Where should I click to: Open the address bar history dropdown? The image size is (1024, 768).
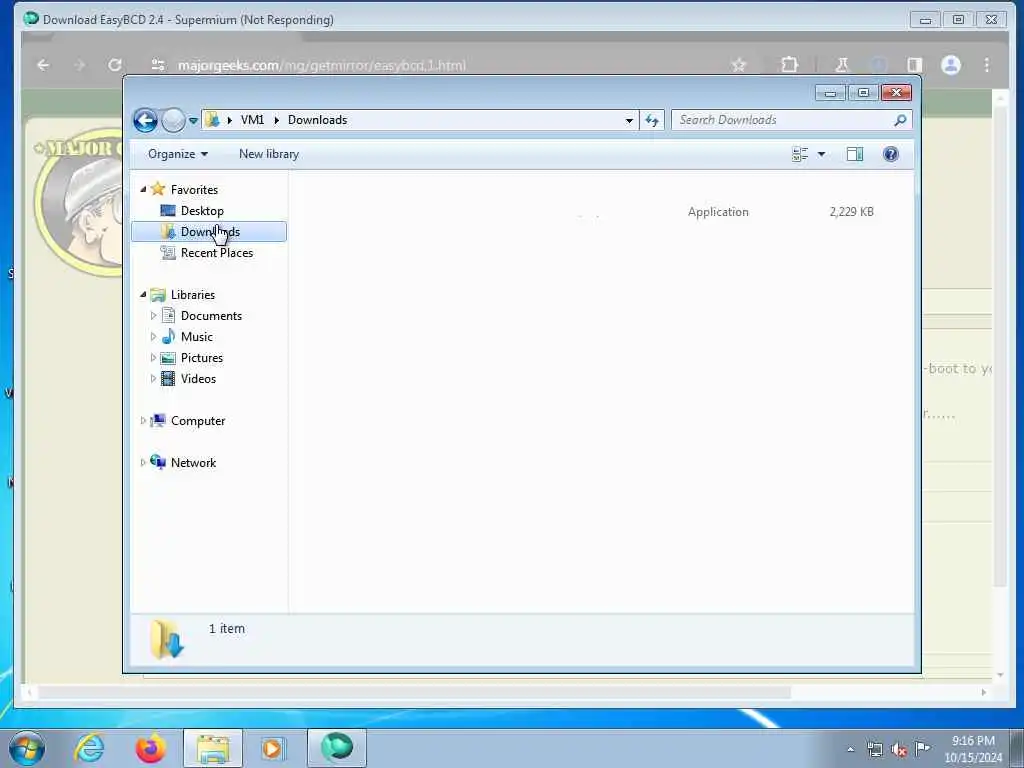pos(629,120)
